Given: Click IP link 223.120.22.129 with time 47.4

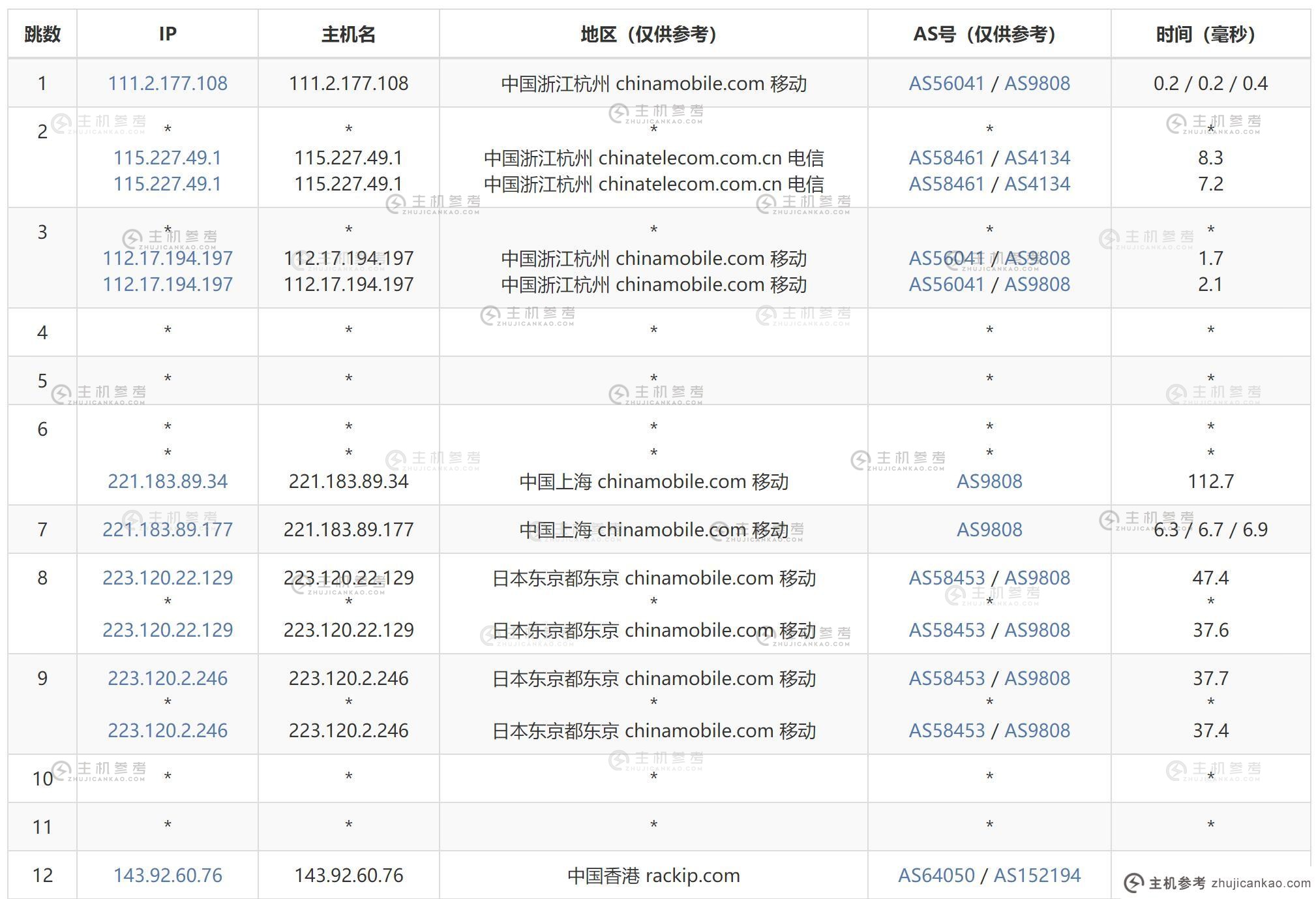Looking at the screenshot, I should pos(168,578).
